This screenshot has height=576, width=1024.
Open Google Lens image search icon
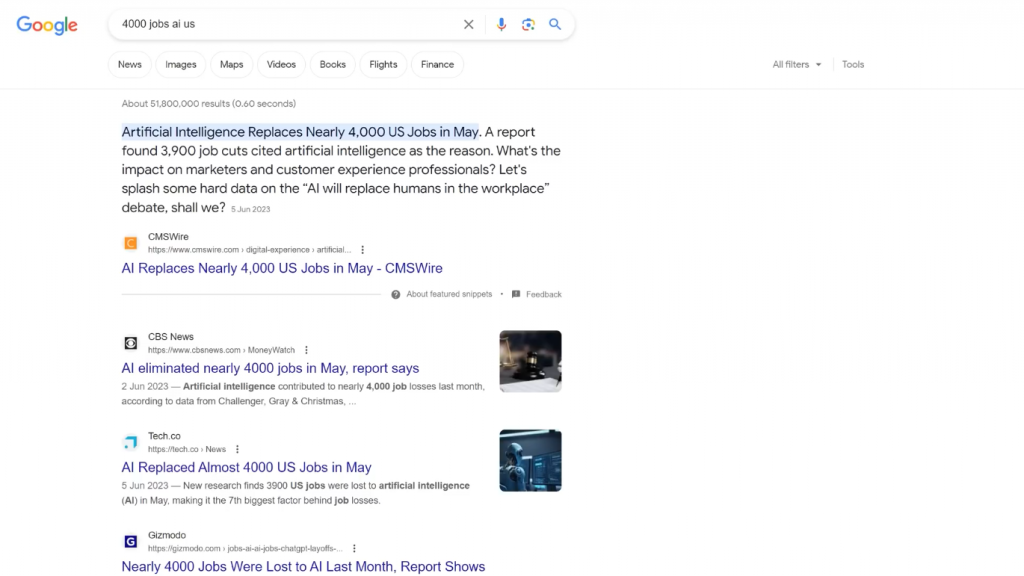pos(528,24)
